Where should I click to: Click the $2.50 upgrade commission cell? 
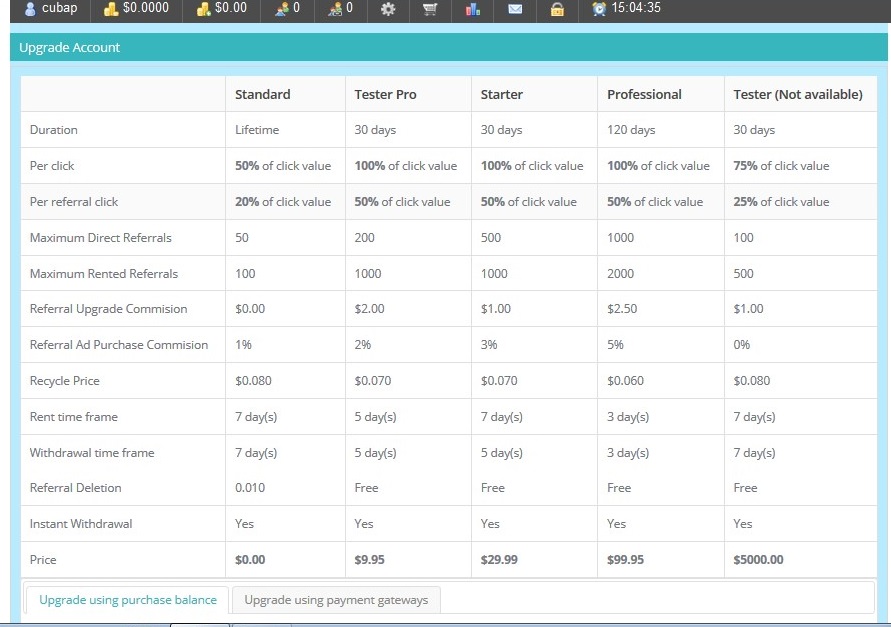tap(622, 309)
